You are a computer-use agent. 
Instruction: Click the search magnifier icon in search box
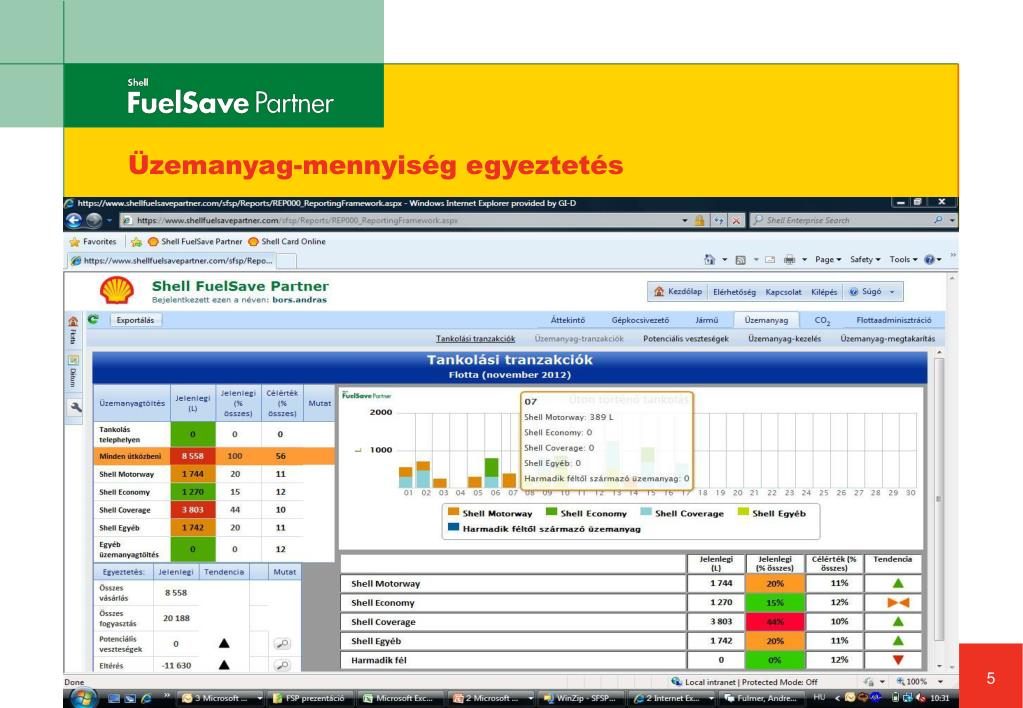coord(938,221)
